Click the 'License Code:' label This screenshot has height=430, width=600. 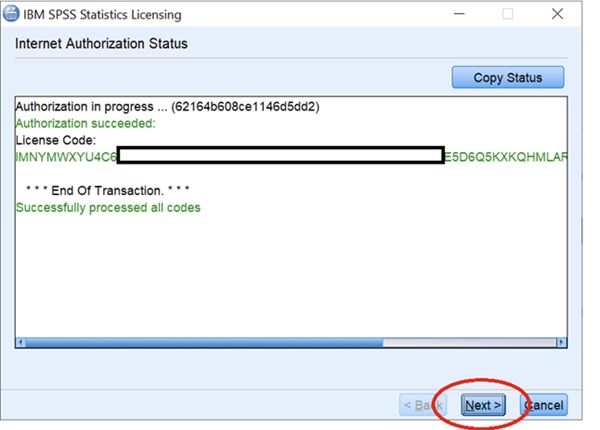(56, 140)
